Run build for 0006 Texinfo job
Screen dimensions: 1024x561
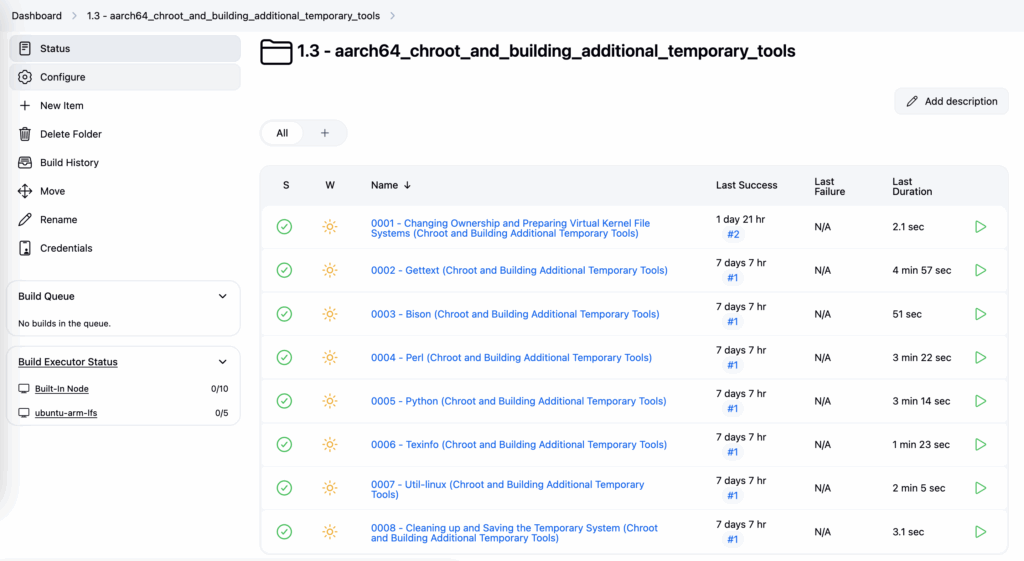coord(980,445)
